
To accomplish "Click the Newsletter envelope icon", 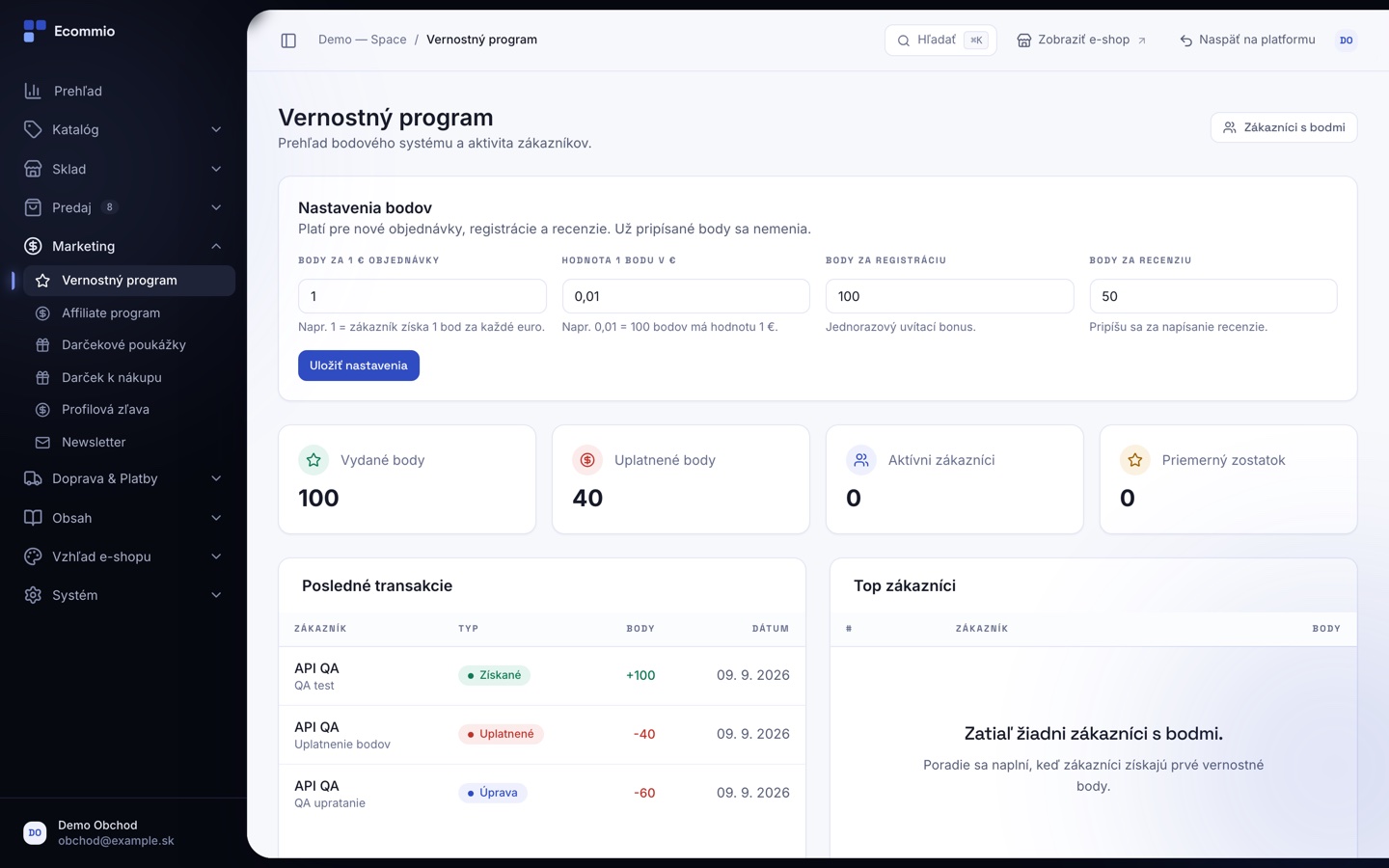I will 42,443.
